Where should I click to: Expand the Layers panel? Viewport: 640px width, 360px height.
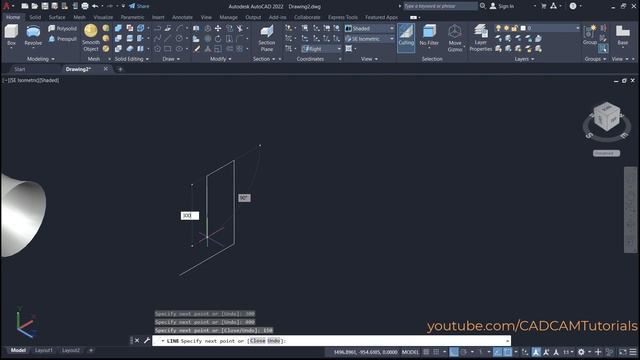524,59
